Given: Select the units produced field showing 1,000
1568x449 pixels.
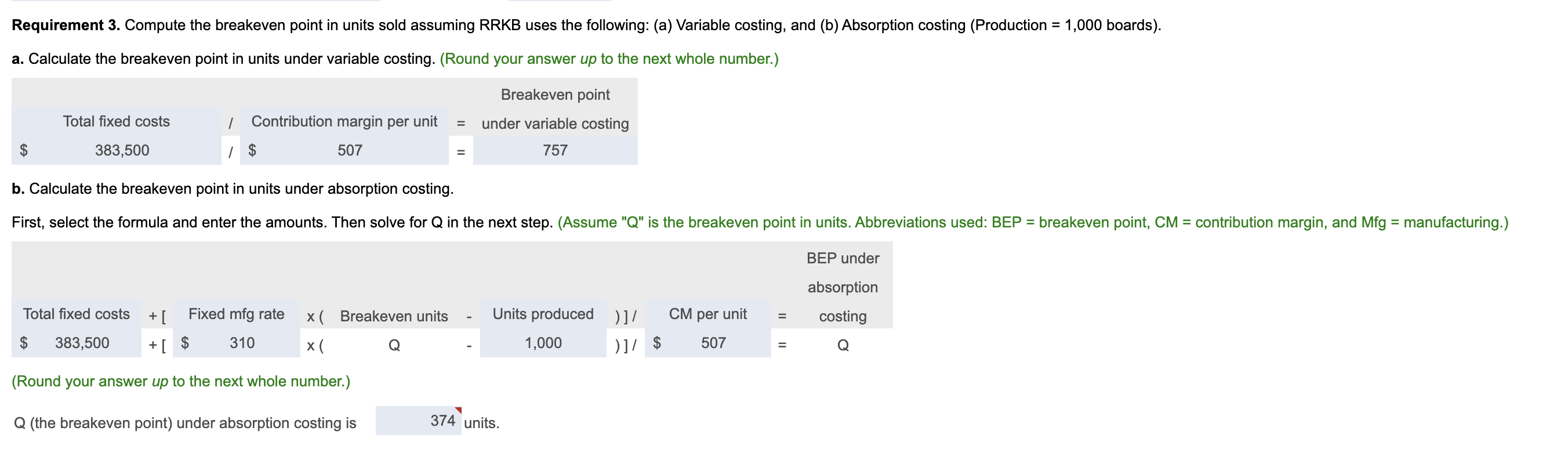Looking at the screenshot, I should pyautogui.click(x=543, y=343).
